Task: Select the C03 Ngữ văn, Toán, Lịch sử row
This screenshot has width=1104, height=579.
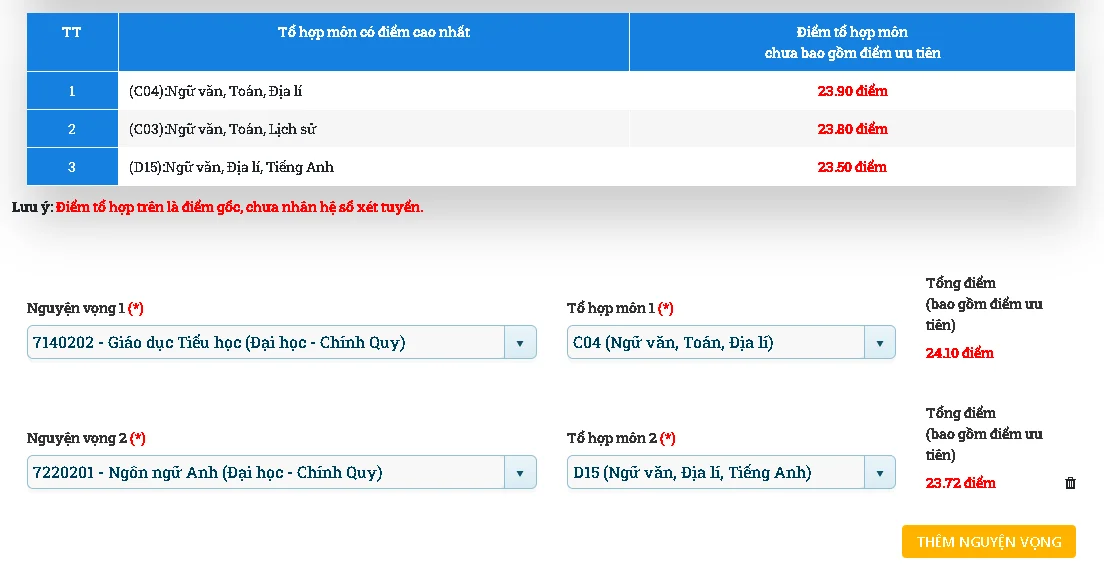Action: point(222,129)
